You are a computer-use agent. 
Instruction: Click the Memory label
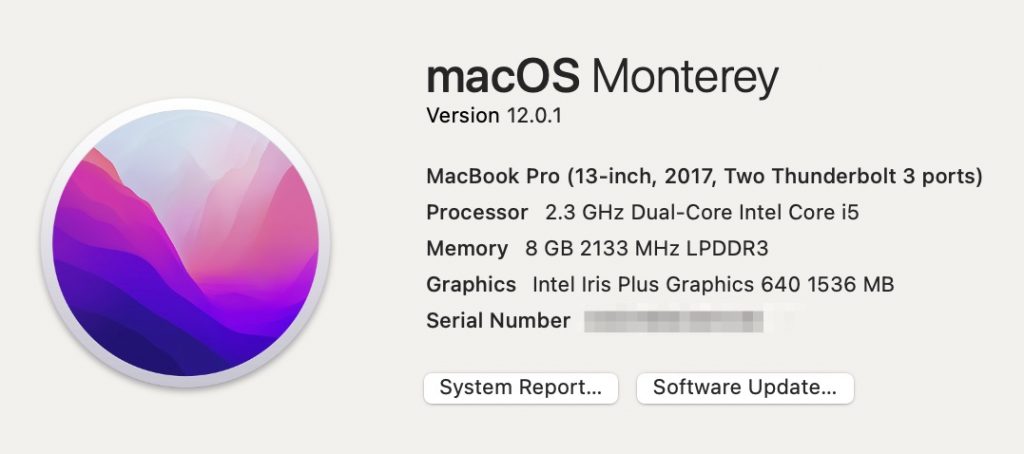pyautogui.click(x=467, y=249)
